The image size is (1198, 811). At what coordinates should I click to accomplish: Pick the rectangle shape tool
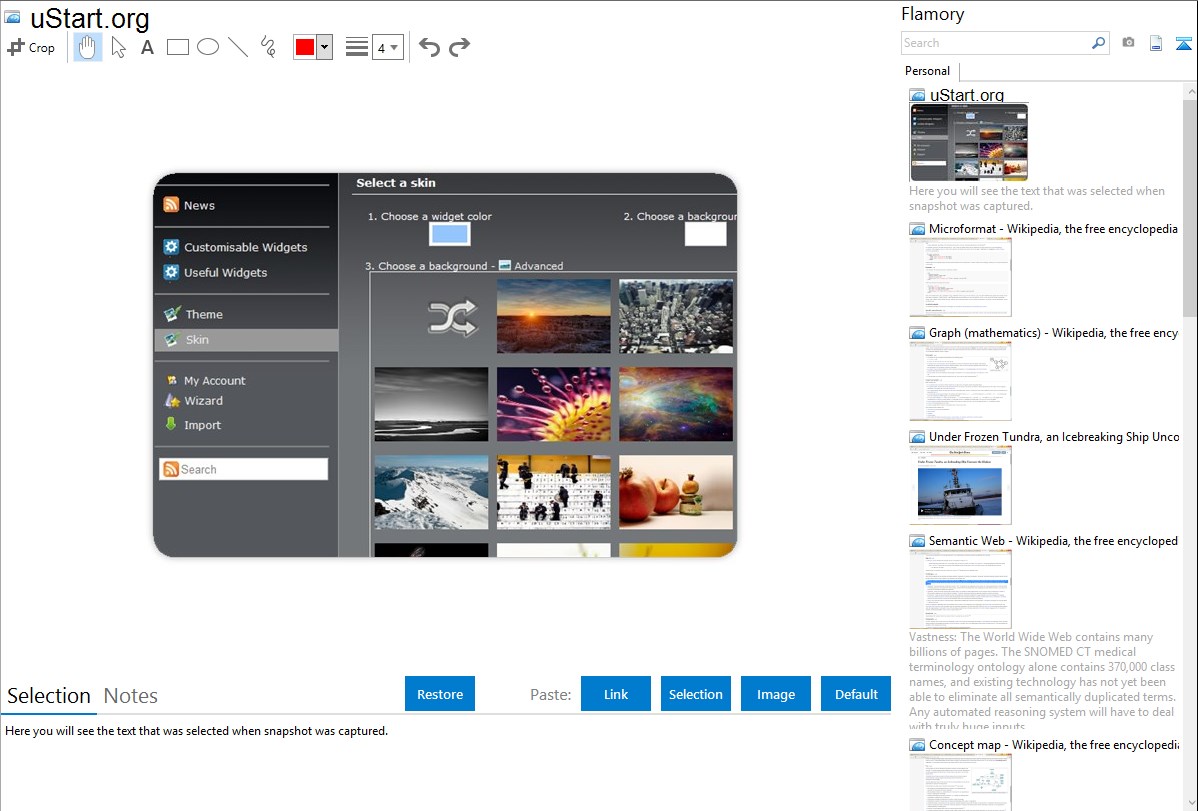[178, 47]
